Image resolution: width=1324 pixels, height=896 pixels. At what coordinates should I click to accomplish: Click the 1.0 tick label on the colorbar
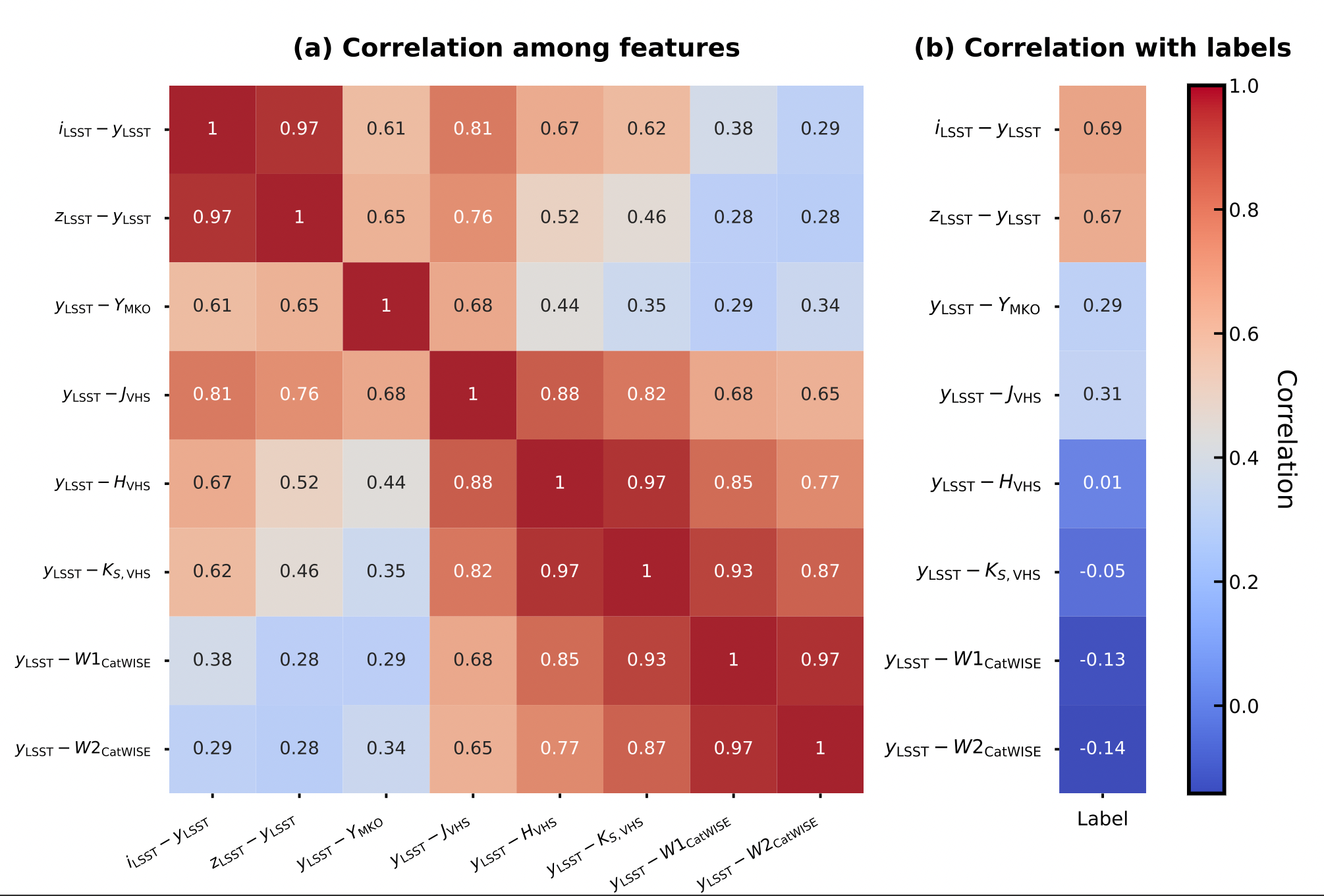(1244, 86)
